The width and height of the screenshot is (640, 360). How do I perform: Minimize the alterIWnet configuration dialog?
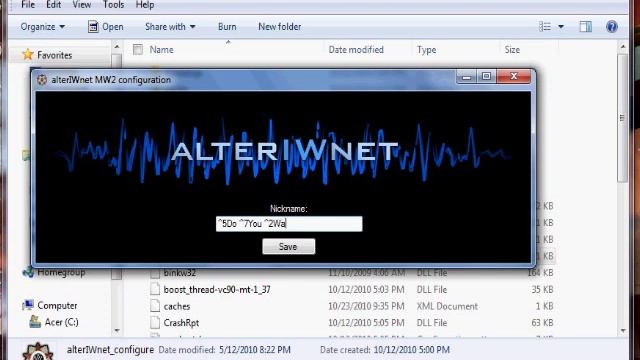(x=467, y=76)
